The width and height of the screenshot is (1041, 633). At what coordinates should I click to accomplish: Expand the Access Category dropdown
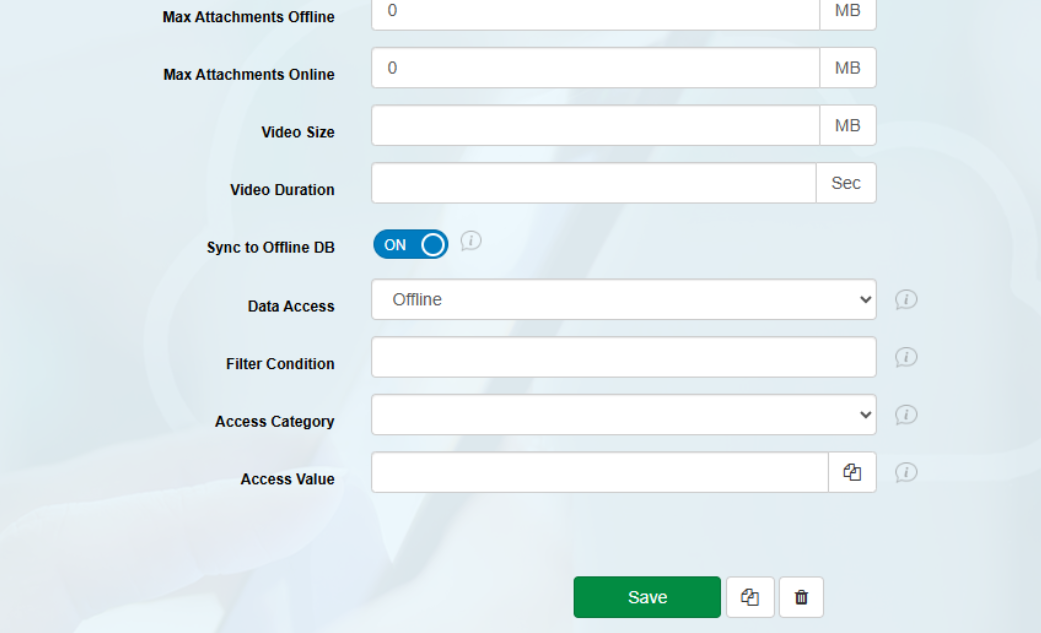click(x=623, y=415)
